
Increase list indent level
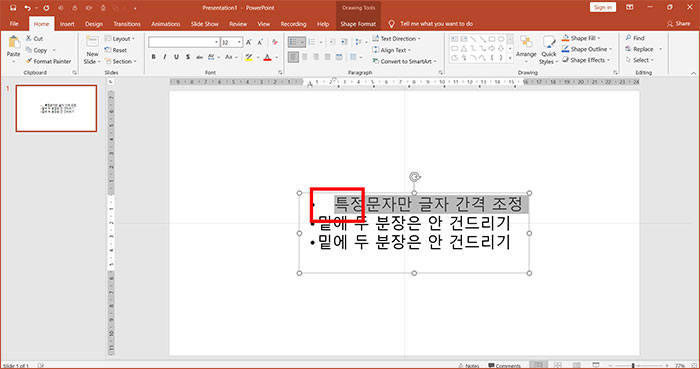coord(344,42)
